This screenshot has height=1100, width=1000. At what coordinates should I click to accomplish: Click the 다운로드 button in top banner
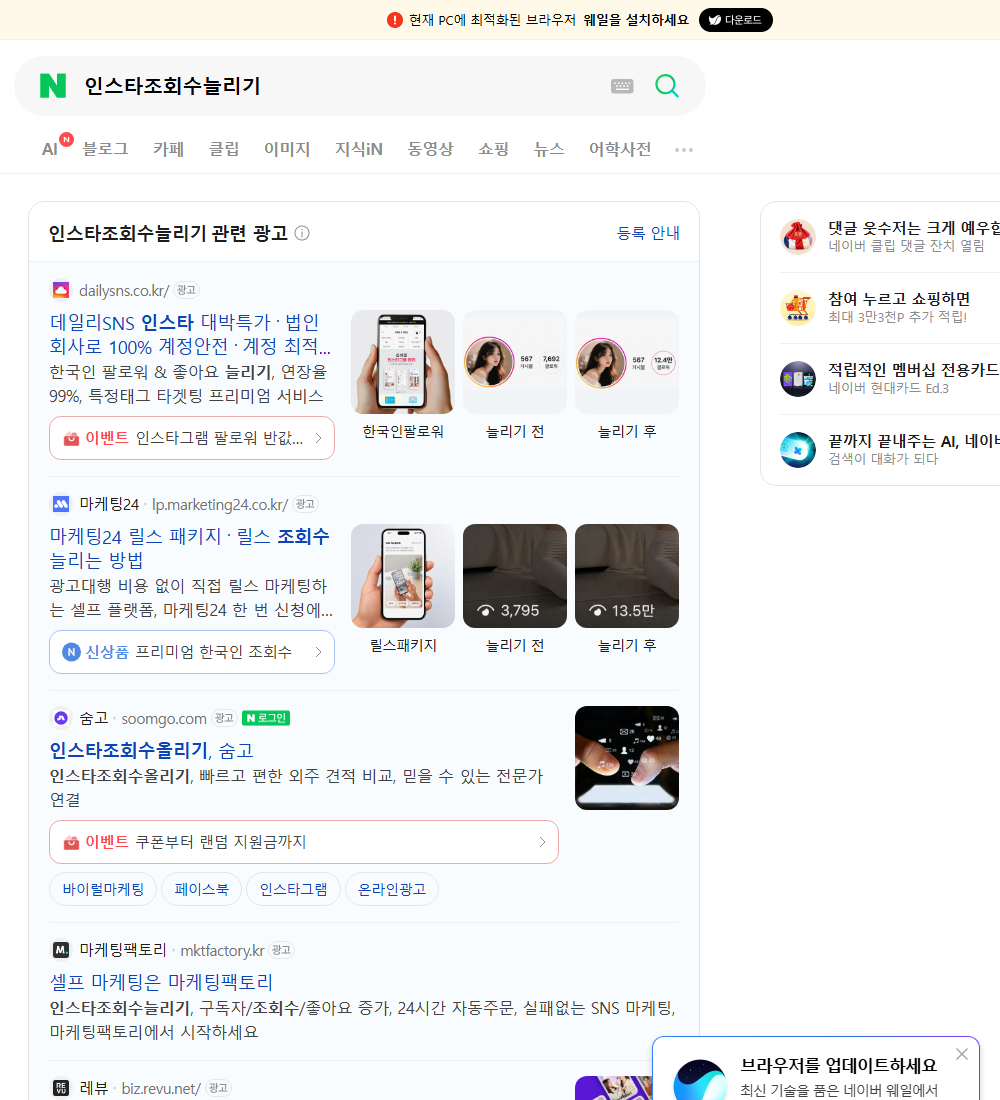click(x=735, y=20)
